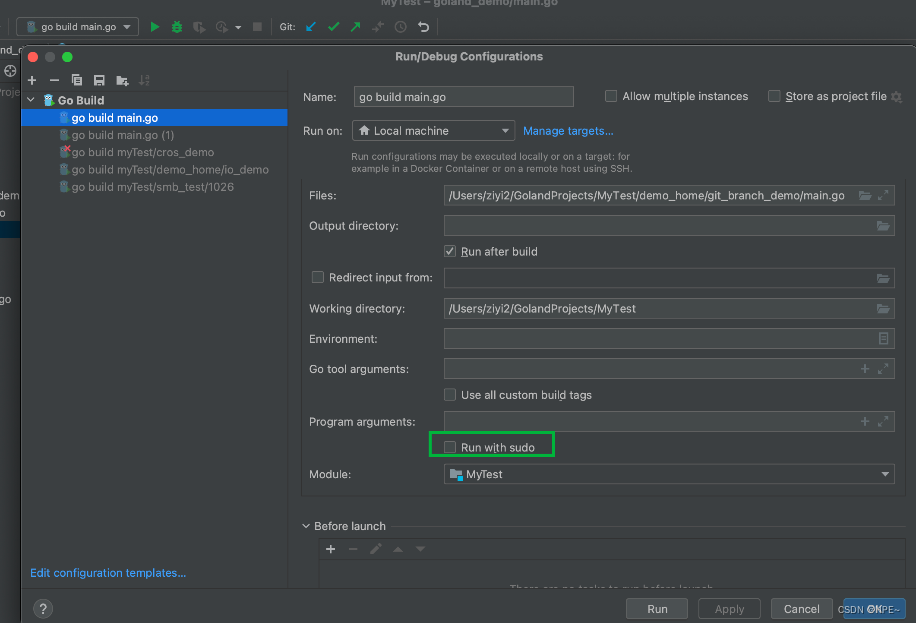Image resolution: width=916 pixels, height=624 pixels.
Task: Browse for Output directory folder icon
Action: coord(883,226)
